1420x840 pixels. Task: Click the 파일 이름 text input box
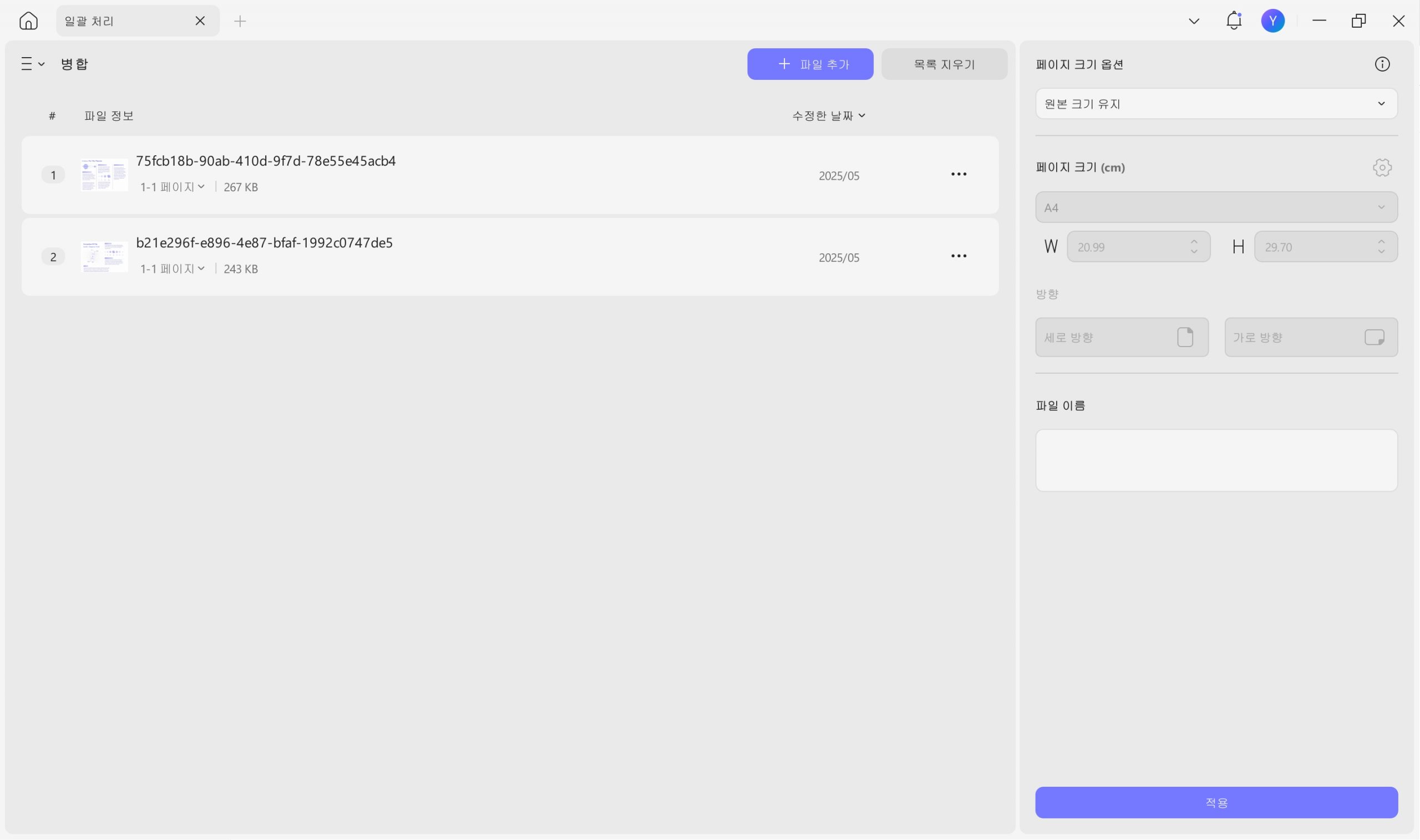[1216, 460]
